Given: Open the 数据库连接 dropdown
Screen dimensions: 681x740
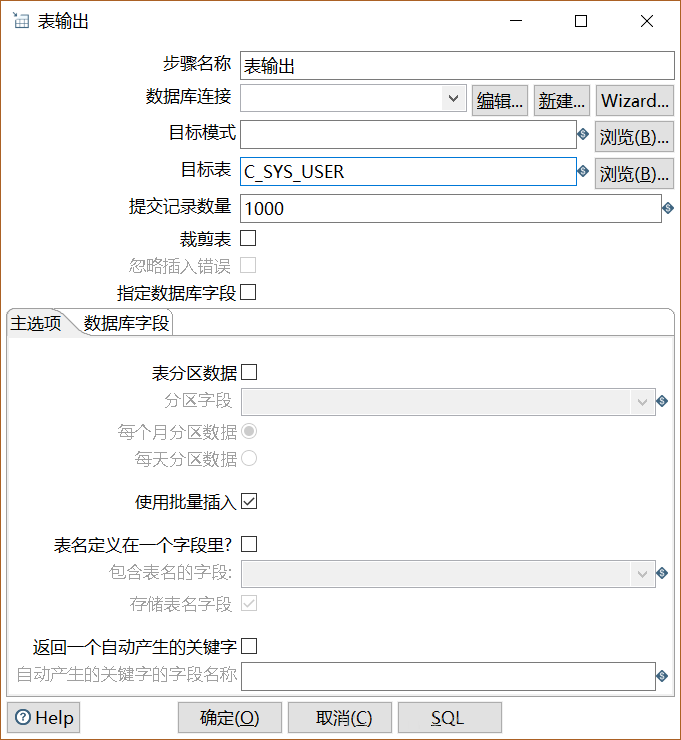Looking at the screenshot, I should click(x=353, y=98).
